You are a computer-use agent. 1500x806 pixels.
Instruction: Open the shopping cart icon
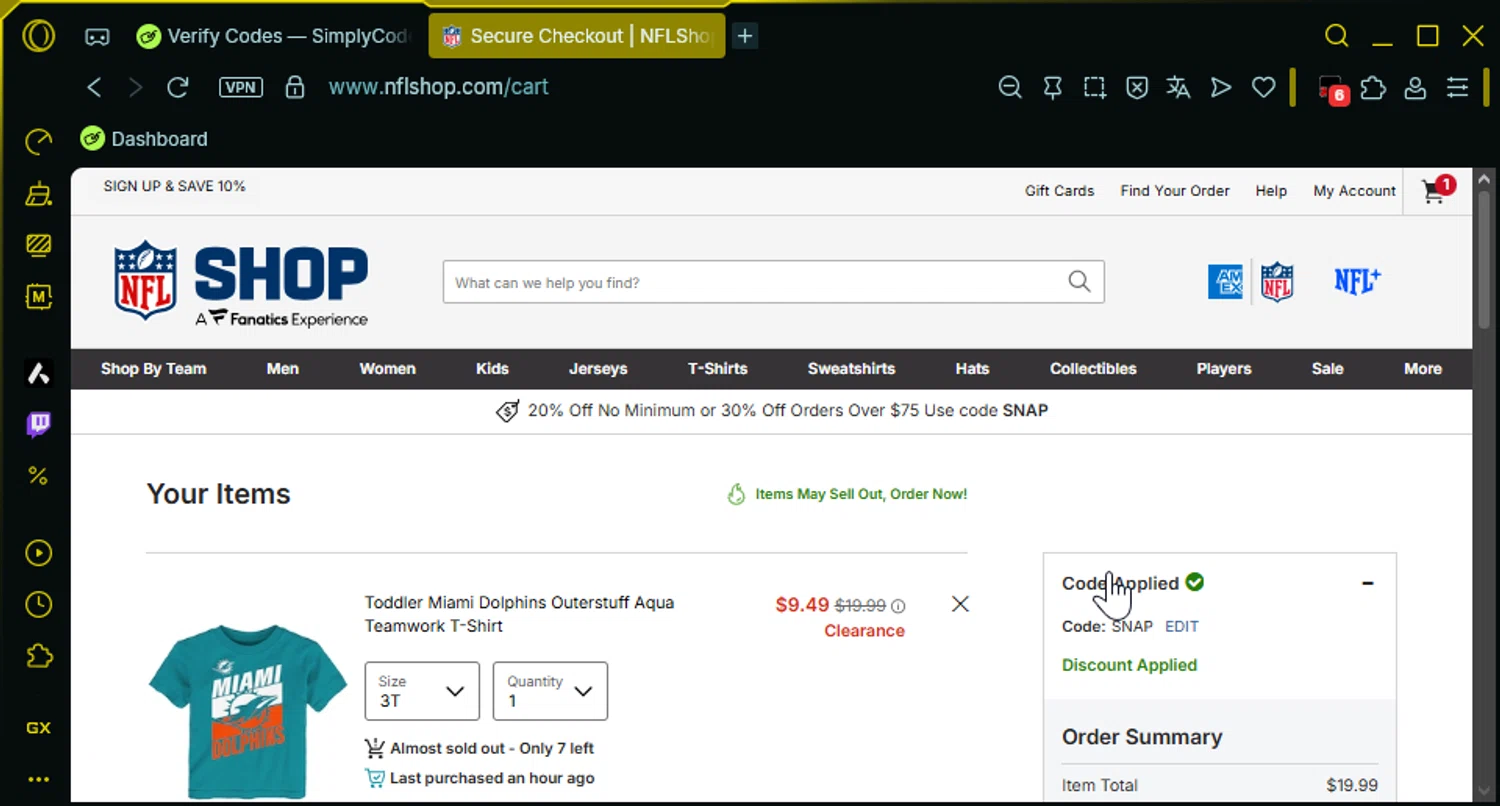(1437, 190)
